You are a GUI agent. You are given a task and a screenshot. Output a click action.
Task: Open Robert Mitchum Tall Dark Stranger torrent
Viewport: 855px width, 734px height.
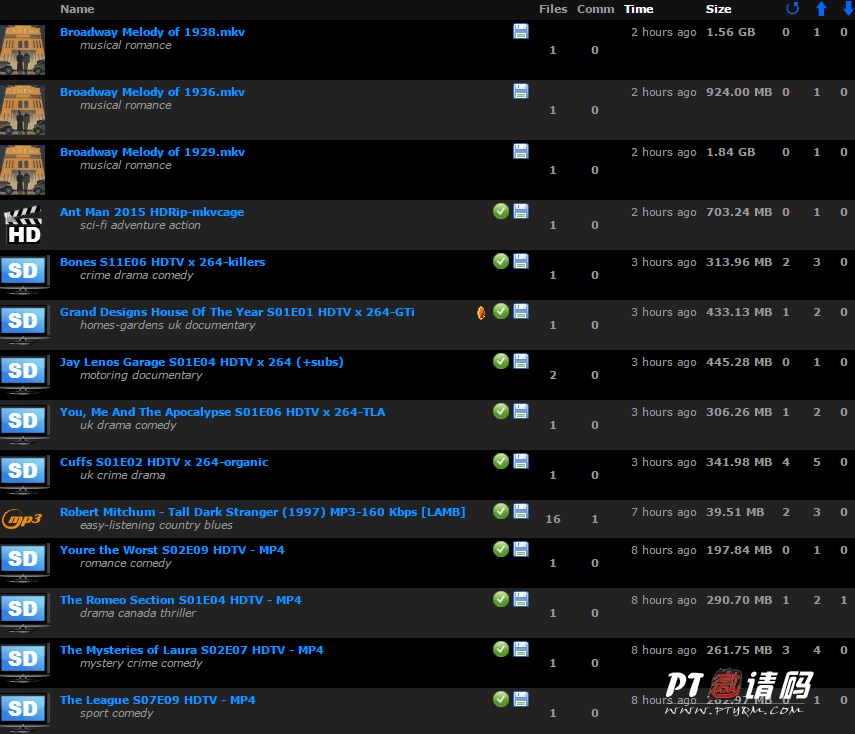(262, 512)
